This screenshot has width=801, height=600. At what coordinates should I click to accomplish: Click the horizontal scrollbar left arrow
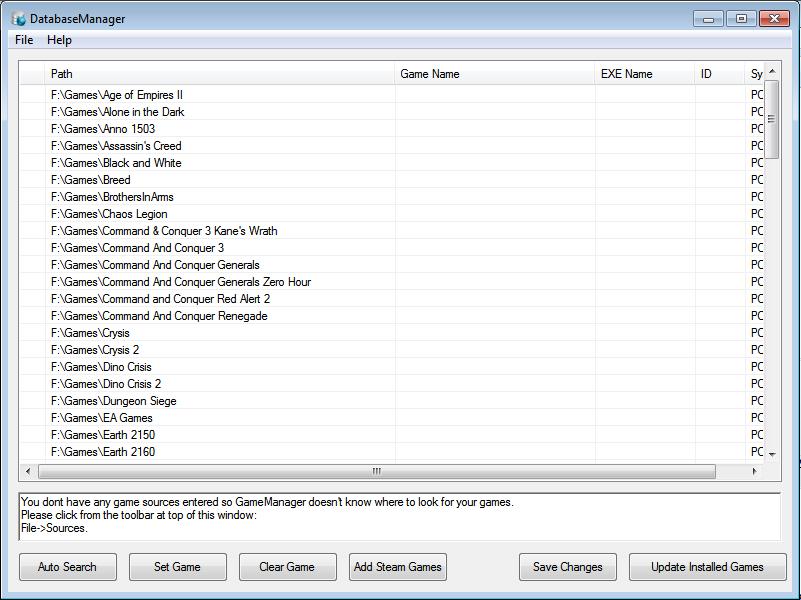(x=28, y=471)
